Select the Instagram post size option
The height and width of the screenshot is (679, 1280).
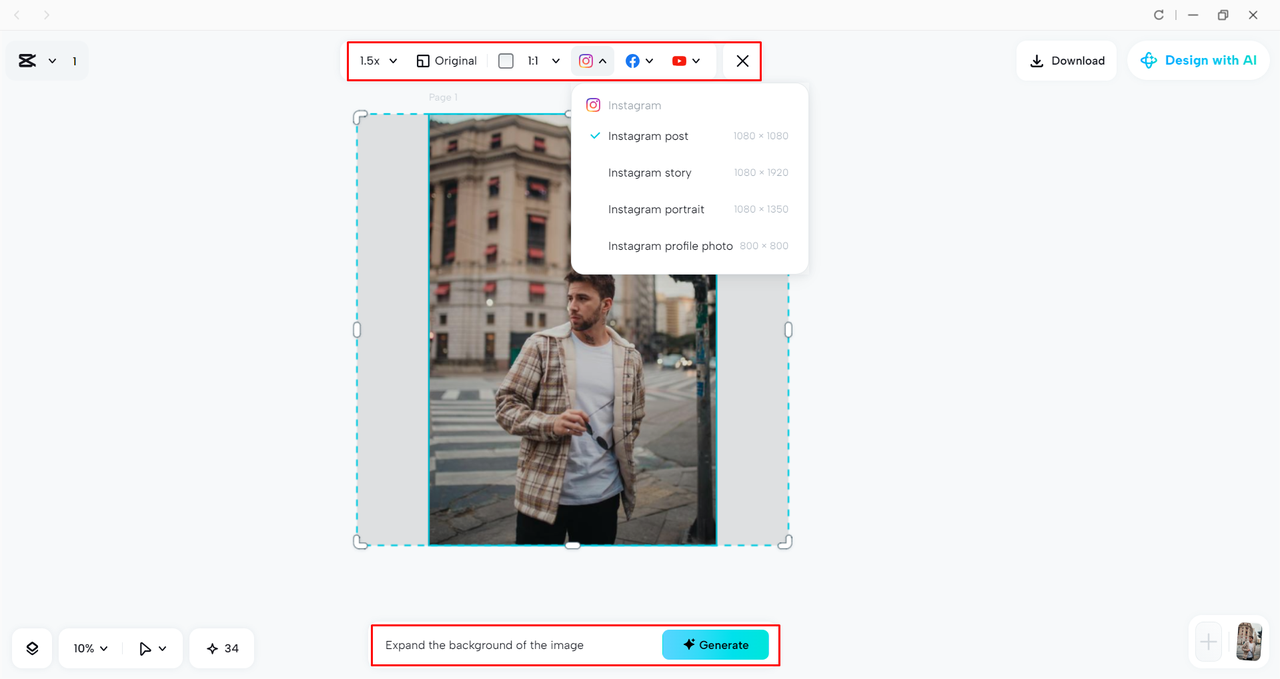coord(648,136)
